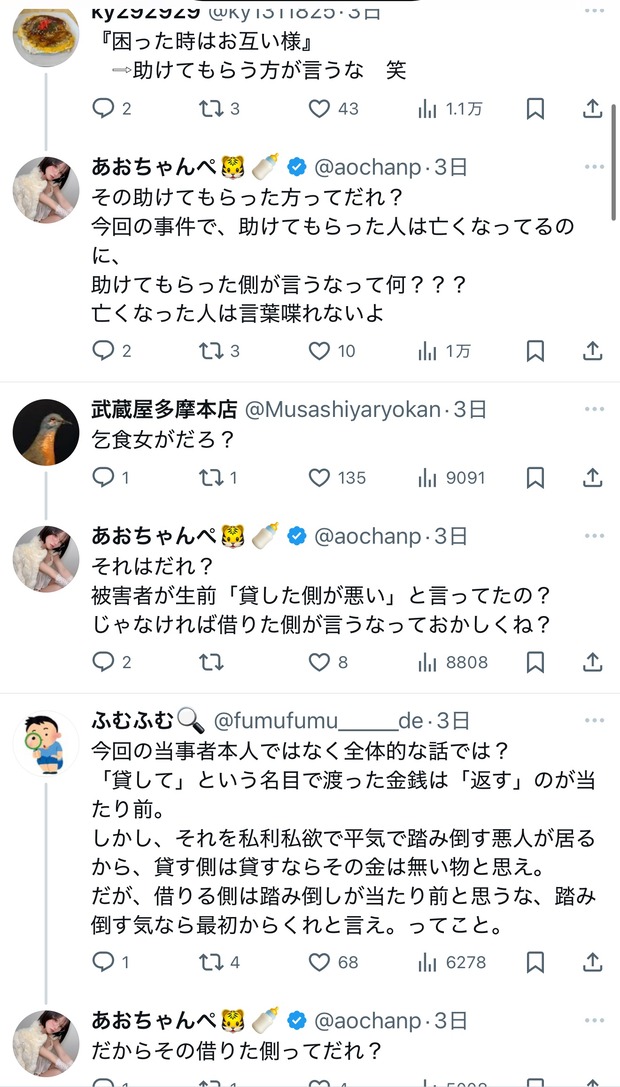Screen dimensions: 620x1087
Task: Reply to the 乞食女がだろ？ tweet
Action: point(104,478)
